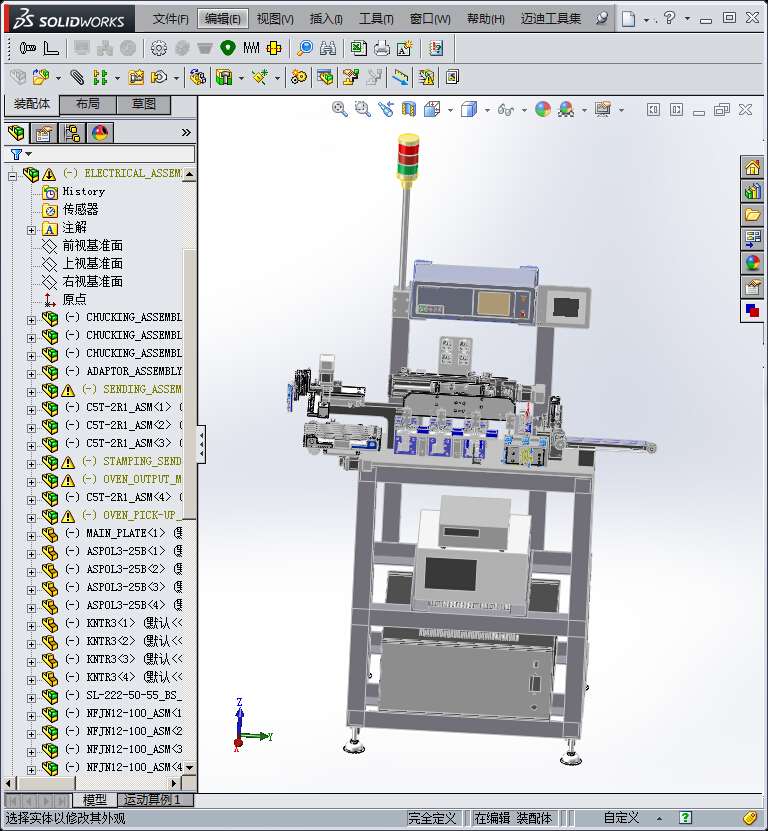Expand the ADAPTOR_ASSEMBLY tree node

[x=31, y=374]
